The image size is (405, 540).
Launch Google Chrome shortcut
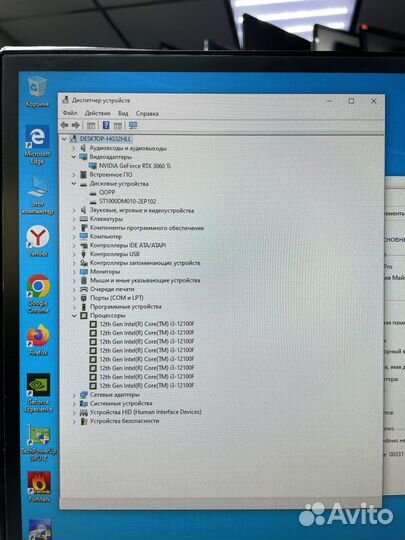38,293
